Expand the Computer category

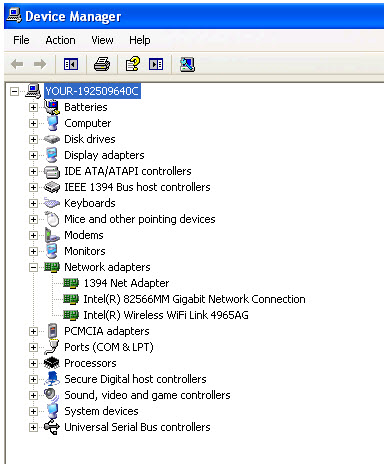pos(33,123)
